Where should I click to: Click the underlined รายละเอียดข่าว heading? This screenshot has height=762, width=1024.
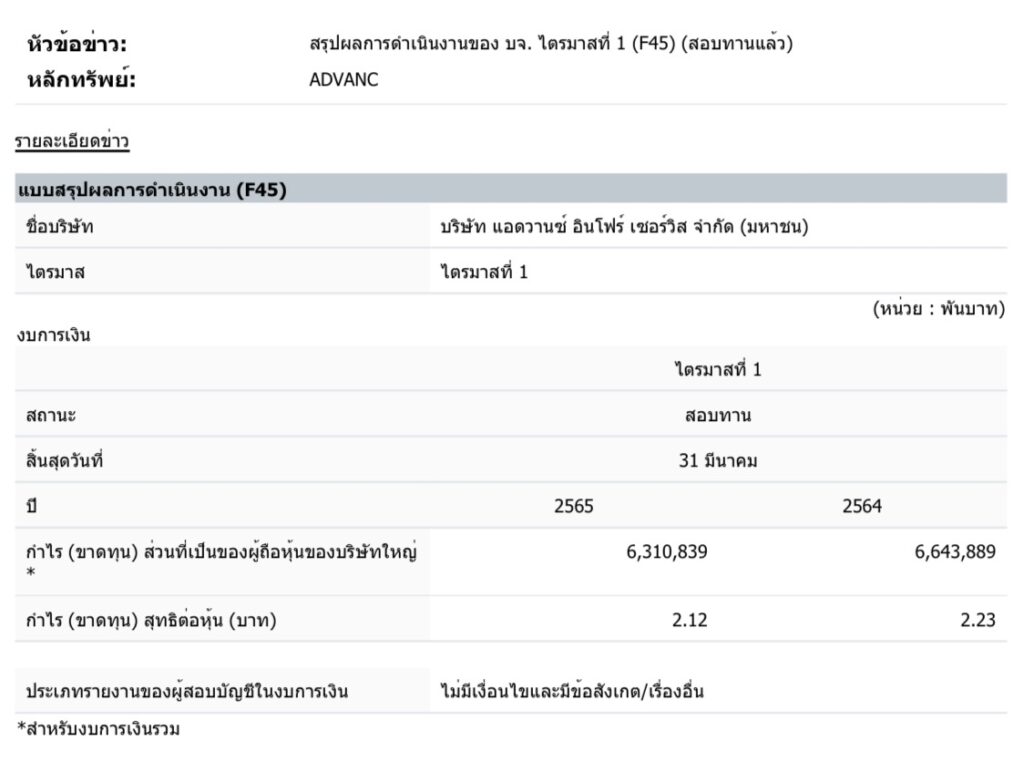click(x=72, y=142)
